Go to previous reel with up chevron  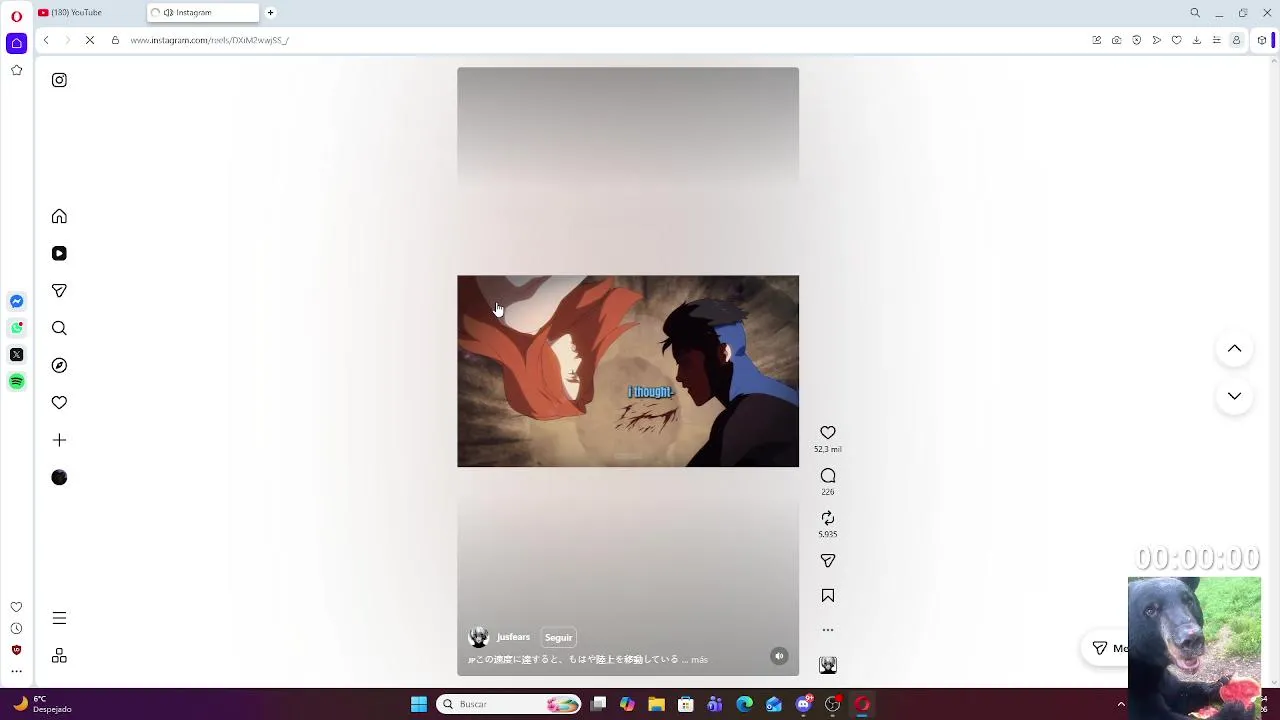pyautogui.click(x=1234, y=349)
